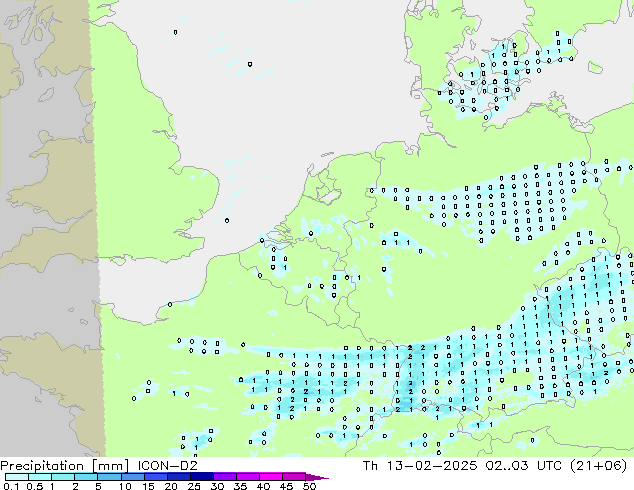
Task: Click the 0.1–0.5 mm legend color swatch
Action: click(x=17, y=477)
